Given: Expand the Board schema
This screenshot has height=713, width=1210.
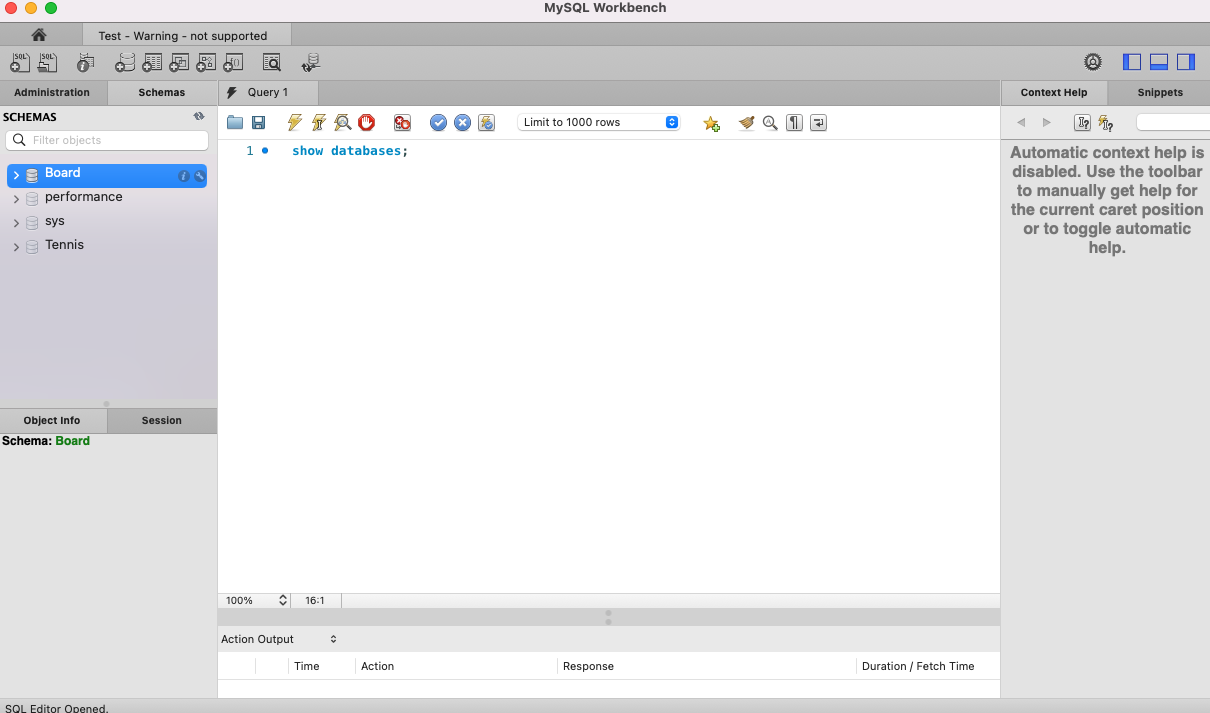Looking at the screenshot, I should [x=16, y=175].
